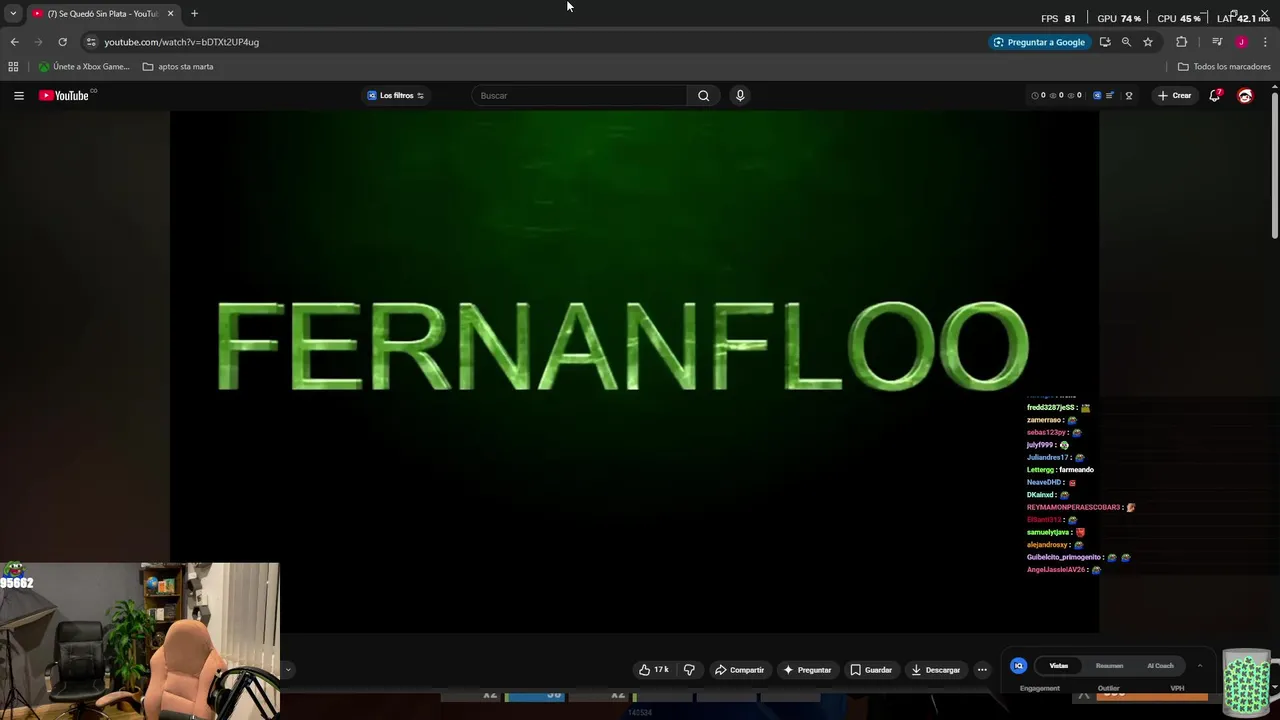
Task: Click chat username samuelytjava
Action: [1048, 532]
